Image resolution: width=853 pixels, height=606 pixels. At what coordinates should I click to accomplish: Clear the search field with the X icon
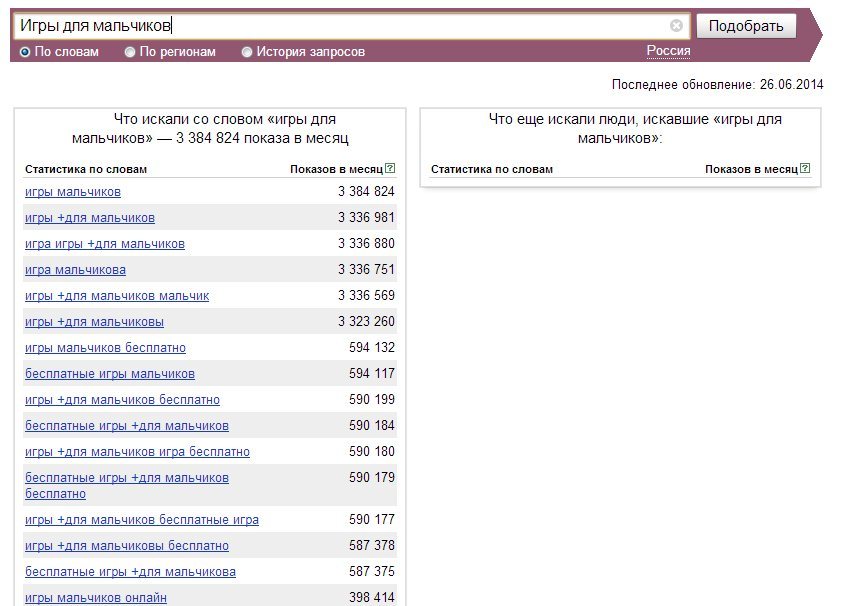pyautogui.click(x=676, y=26)
